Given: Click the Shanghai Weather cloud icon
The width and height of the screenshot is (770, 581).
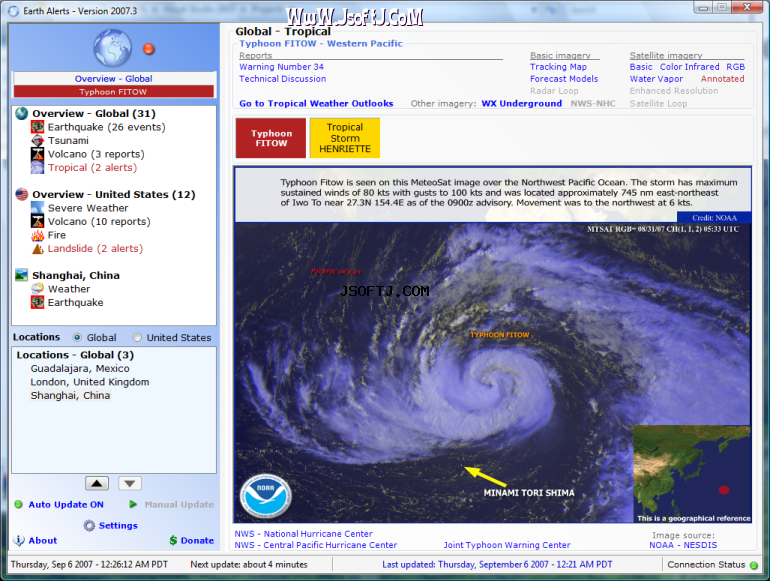Looking at the screenshot, I should [37, 289].
